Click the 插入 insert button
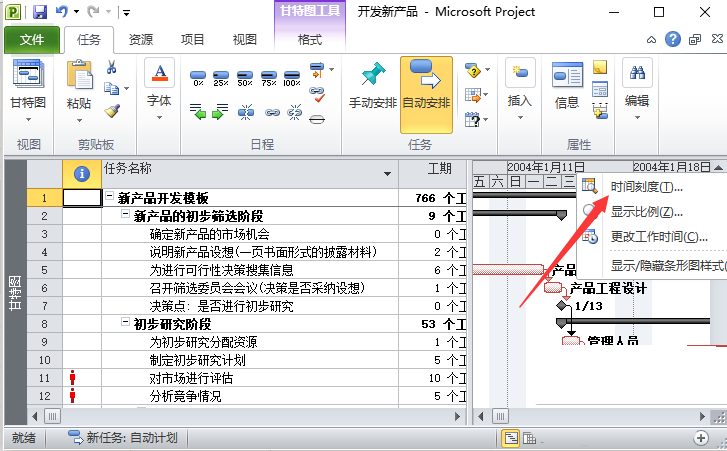 pos(519,89)
